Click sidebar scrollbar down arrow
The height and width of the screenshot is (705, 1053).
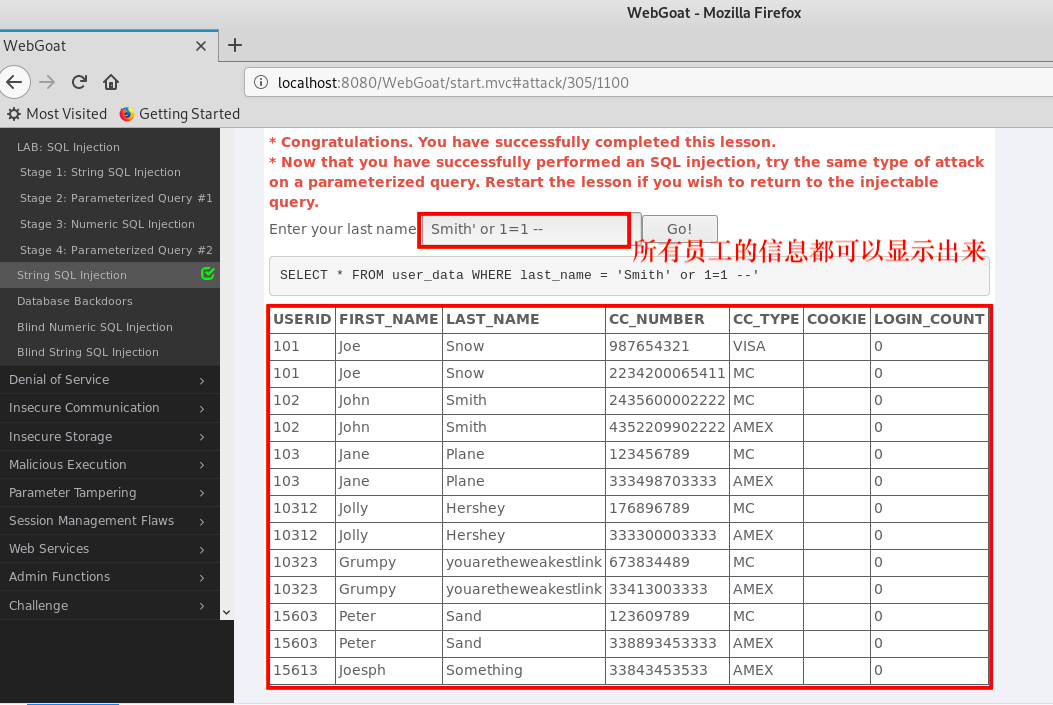(x=226, y=612)
